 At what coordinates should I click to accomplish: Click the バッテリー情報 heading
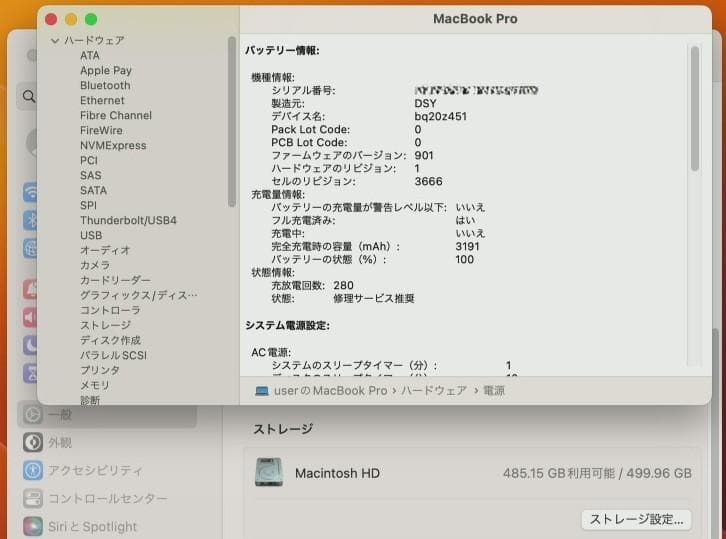282,50
